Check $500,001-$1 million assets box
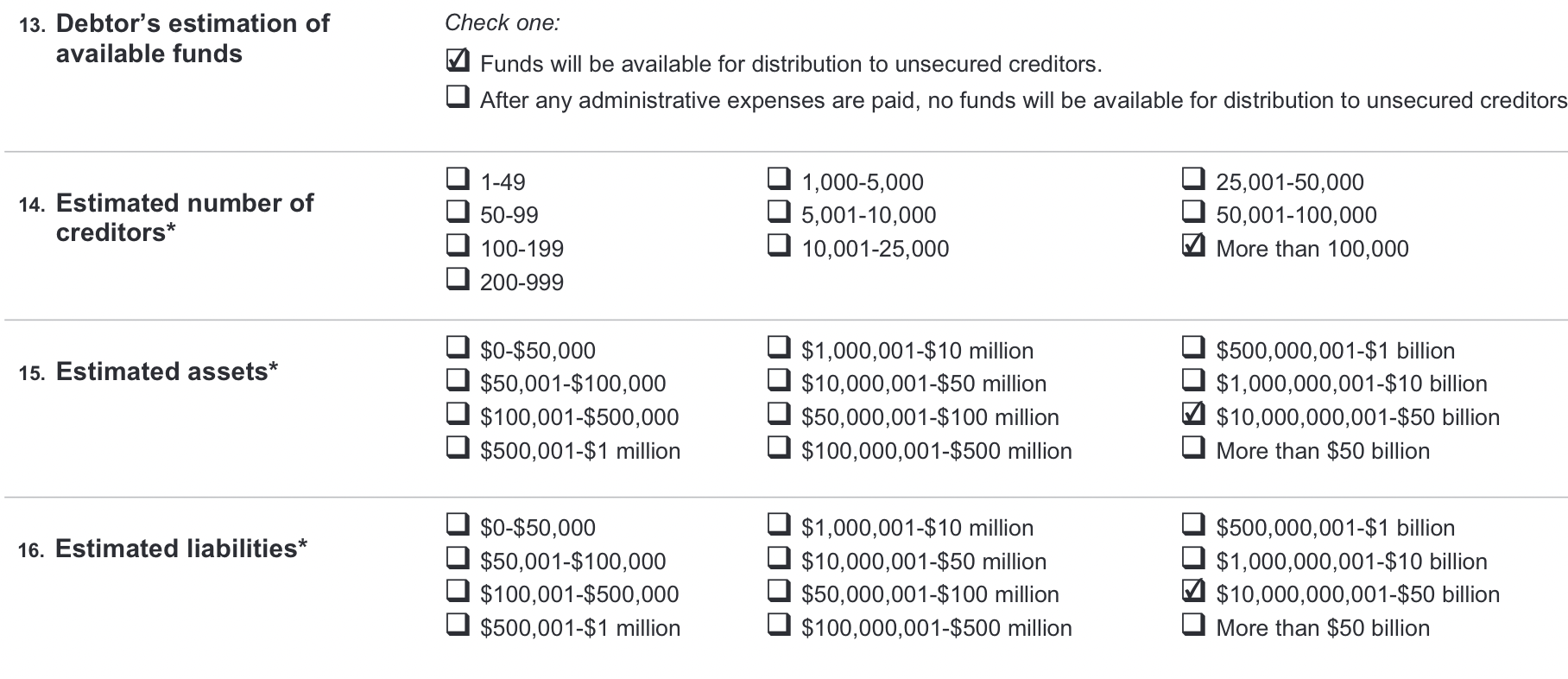This screenshot has width=1568, height=679. (458, 447)
